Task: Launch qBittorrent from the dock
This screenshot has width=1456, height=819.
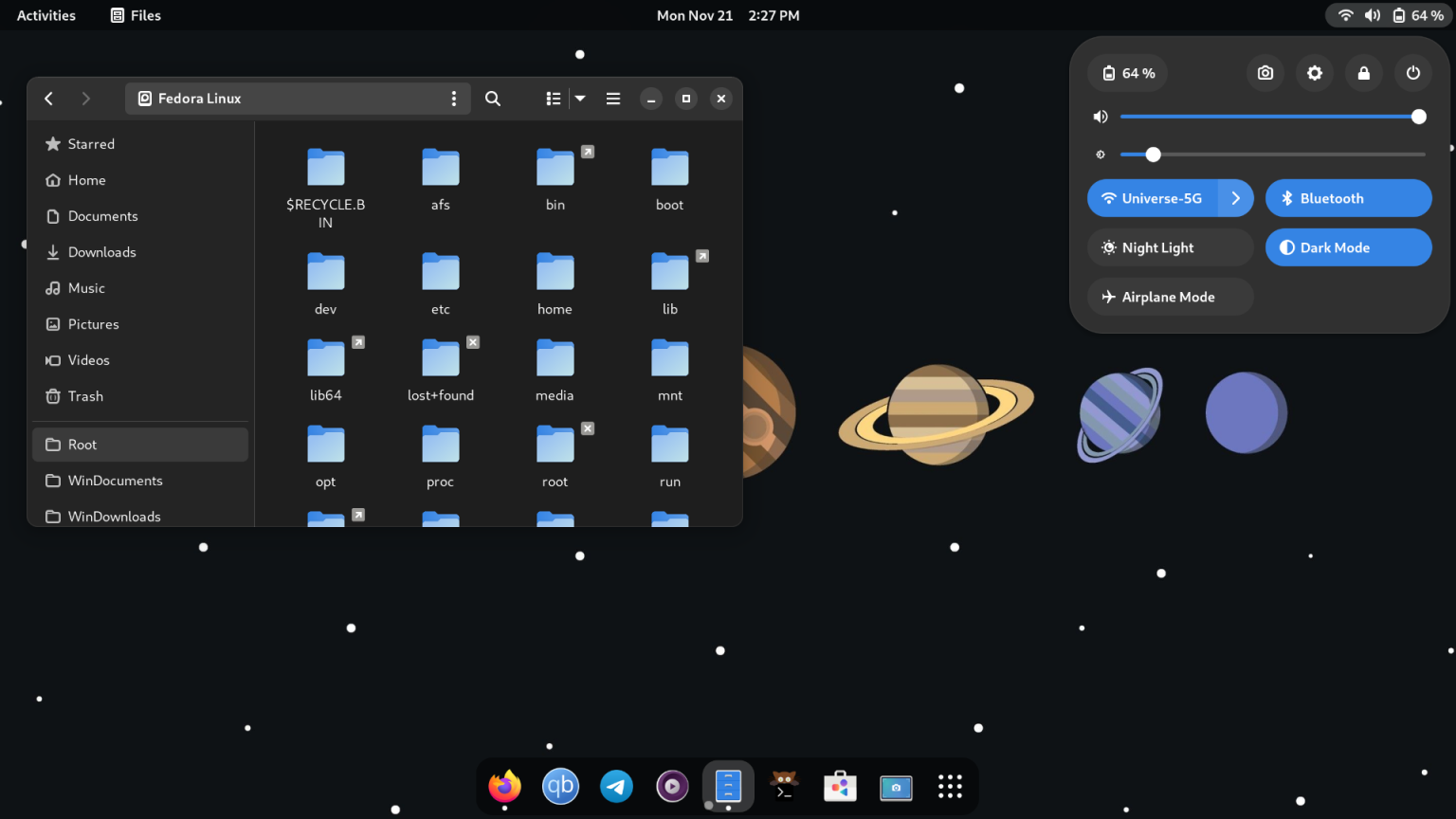Action: (x=560, y=786)
